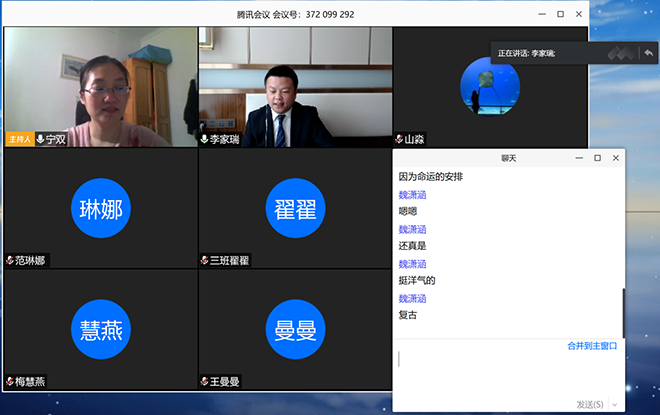Click muted microphone icon next to 山淼
The width and height of the screenshot is (660, 415).
pyautogui.click(x=399, y=139)
